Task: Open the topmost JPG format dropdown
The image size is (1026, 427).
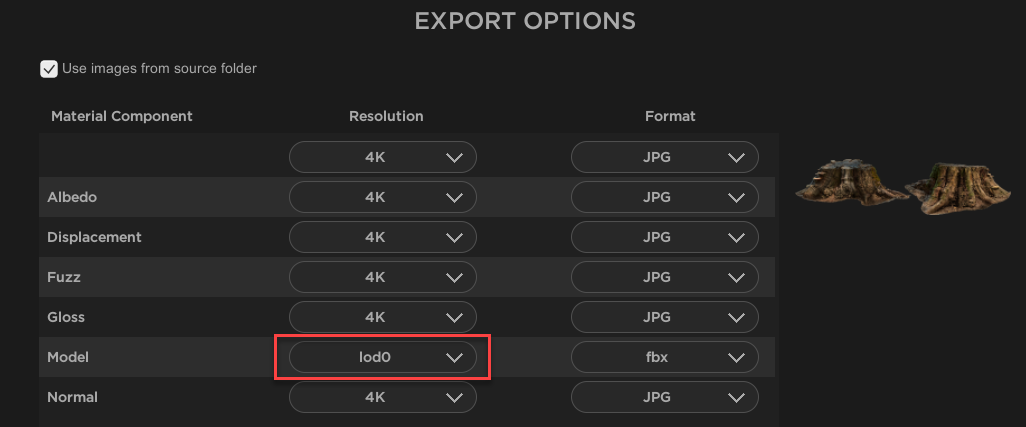Action: pos(665,158)
